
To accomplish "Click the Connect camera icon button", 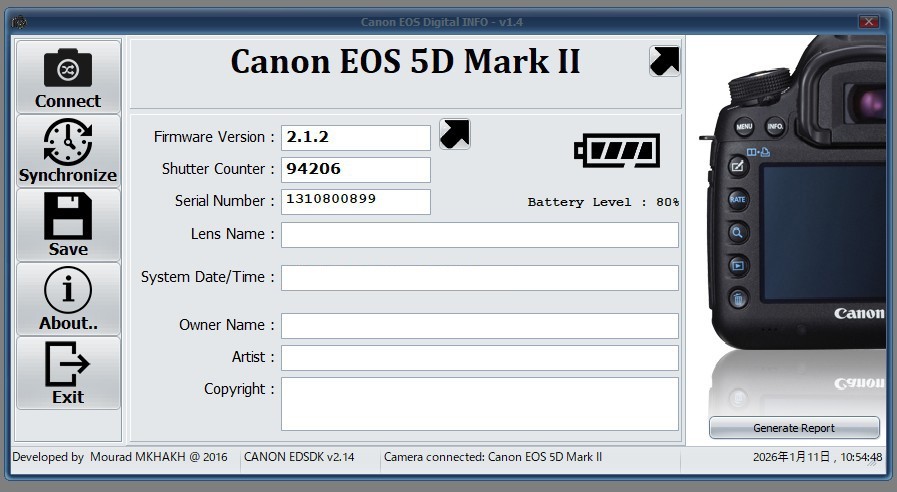I will [68, 76].
